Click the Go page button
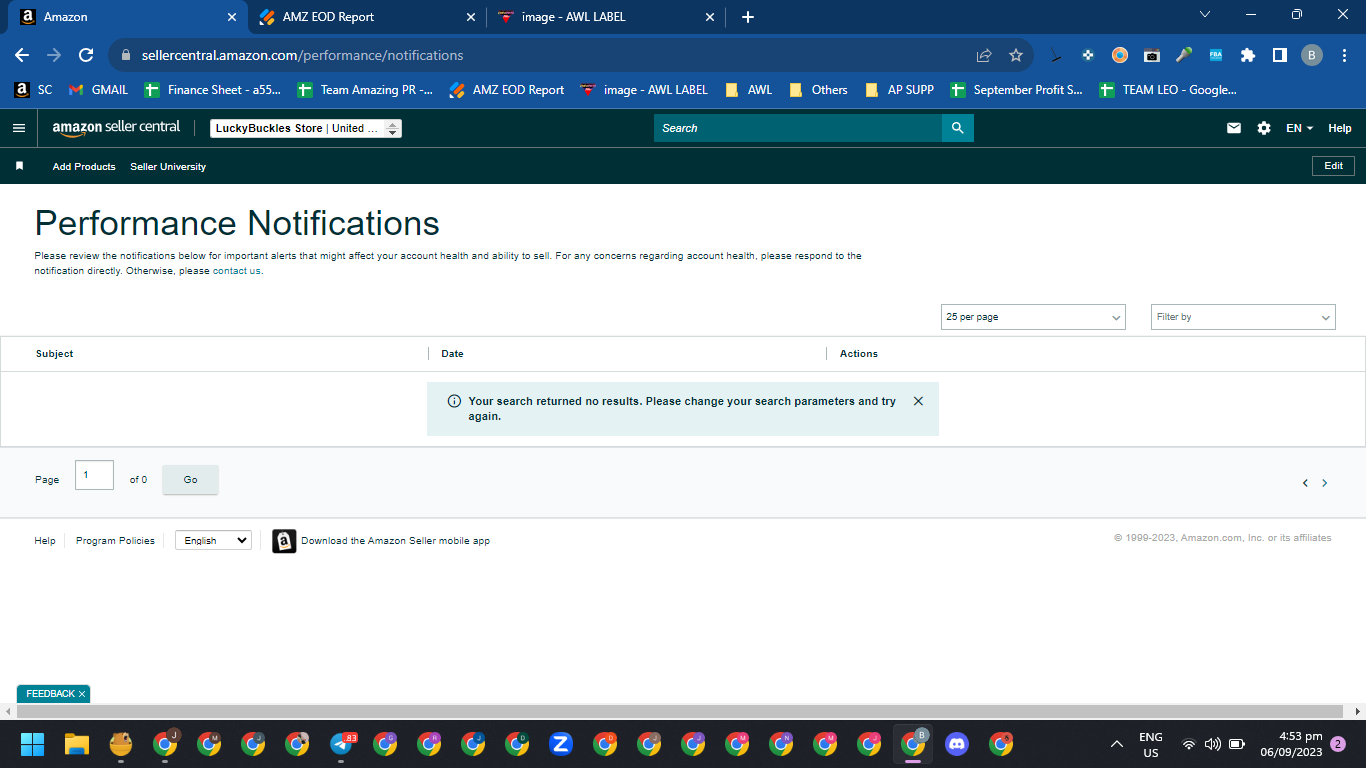The width and height of the screenshot is (1366, 768). click(x=190, y=480)
